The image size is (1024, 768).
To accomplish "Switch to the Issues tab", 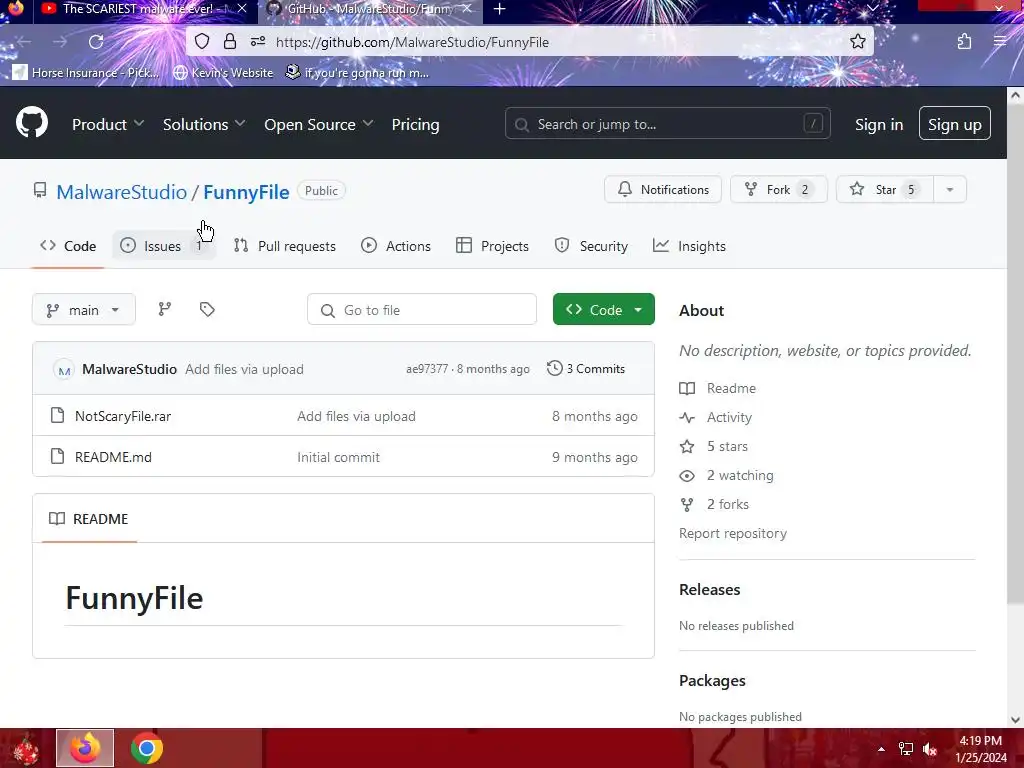I will point(163,246).
